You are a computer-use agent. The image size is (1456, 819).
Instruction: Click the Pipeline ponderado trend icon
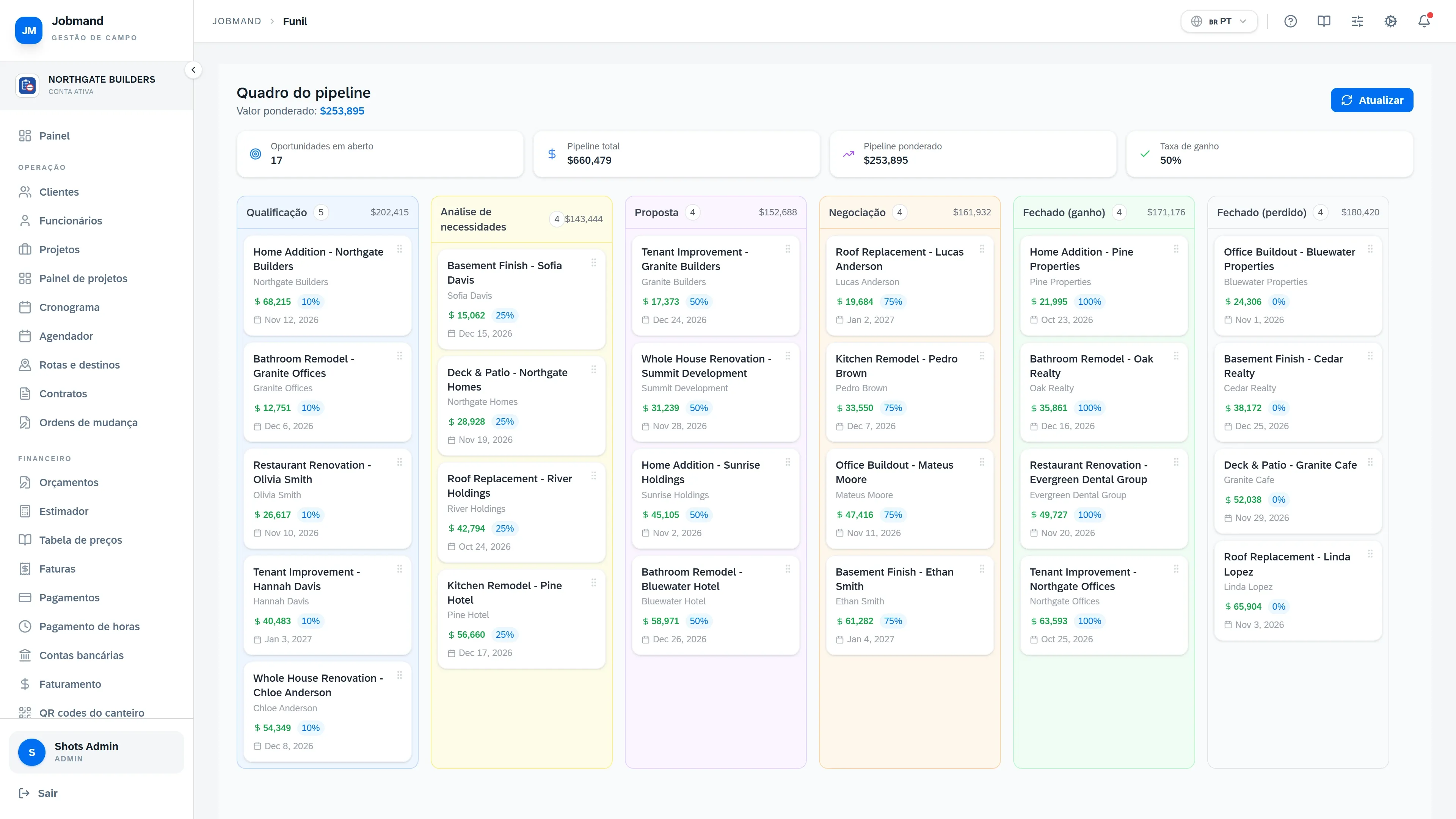[x=849, y=154]
